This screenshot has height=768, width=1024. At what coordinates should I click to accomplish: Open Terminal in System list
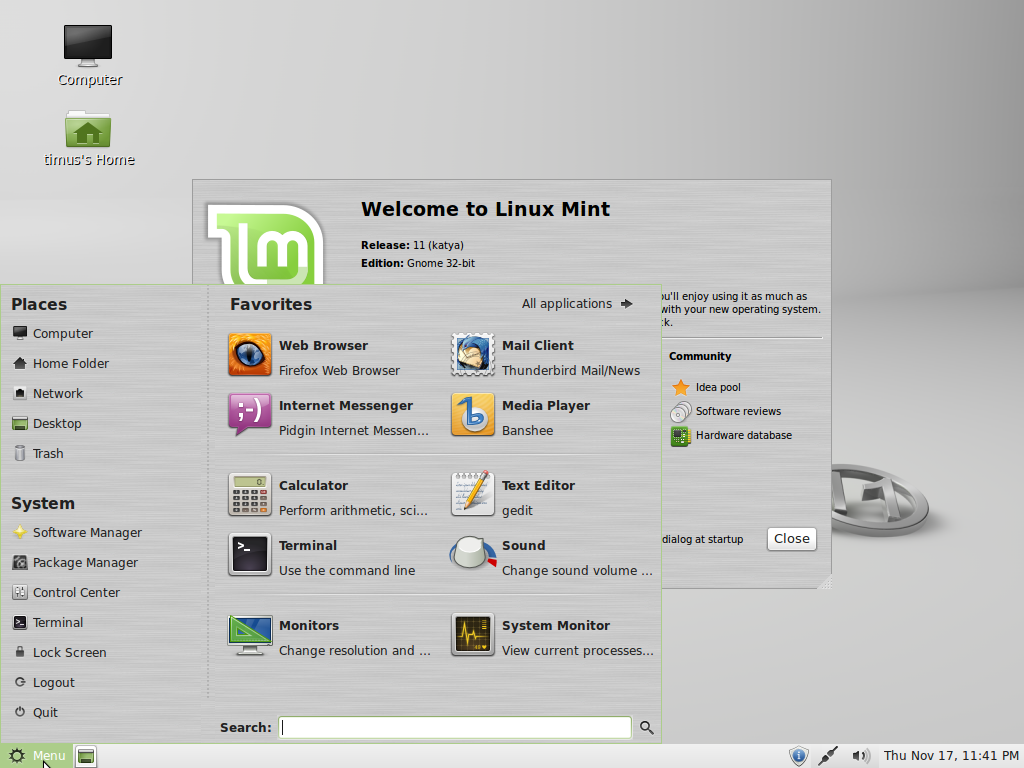tap(48, 622)
